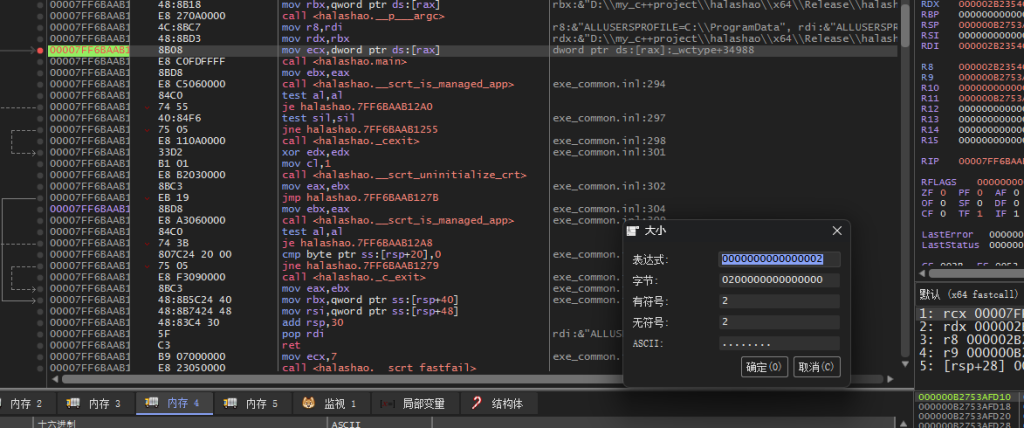Select the 无符号 unsigned value field
Screen dimensions: 1024x428
(779, 322)
